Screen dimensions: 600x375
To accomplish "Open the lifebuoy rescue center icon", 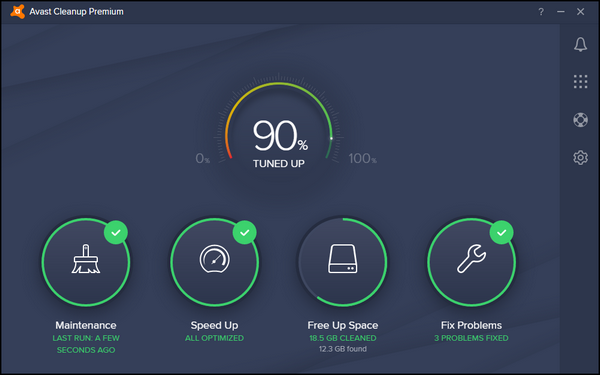I will 580,120.
